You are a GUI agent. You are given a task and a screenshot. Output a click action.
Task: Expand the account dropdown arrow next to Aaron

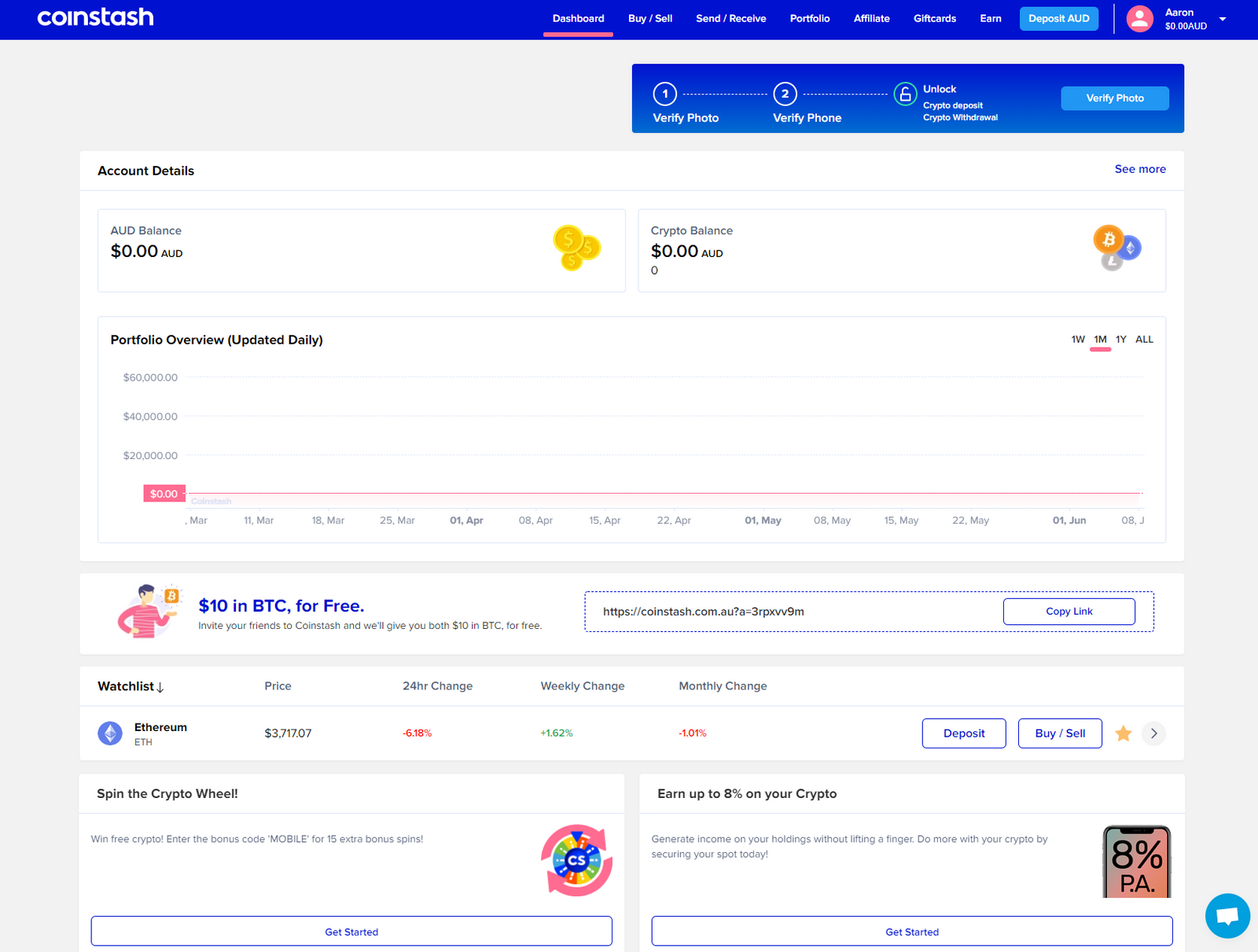point(1223,19)
